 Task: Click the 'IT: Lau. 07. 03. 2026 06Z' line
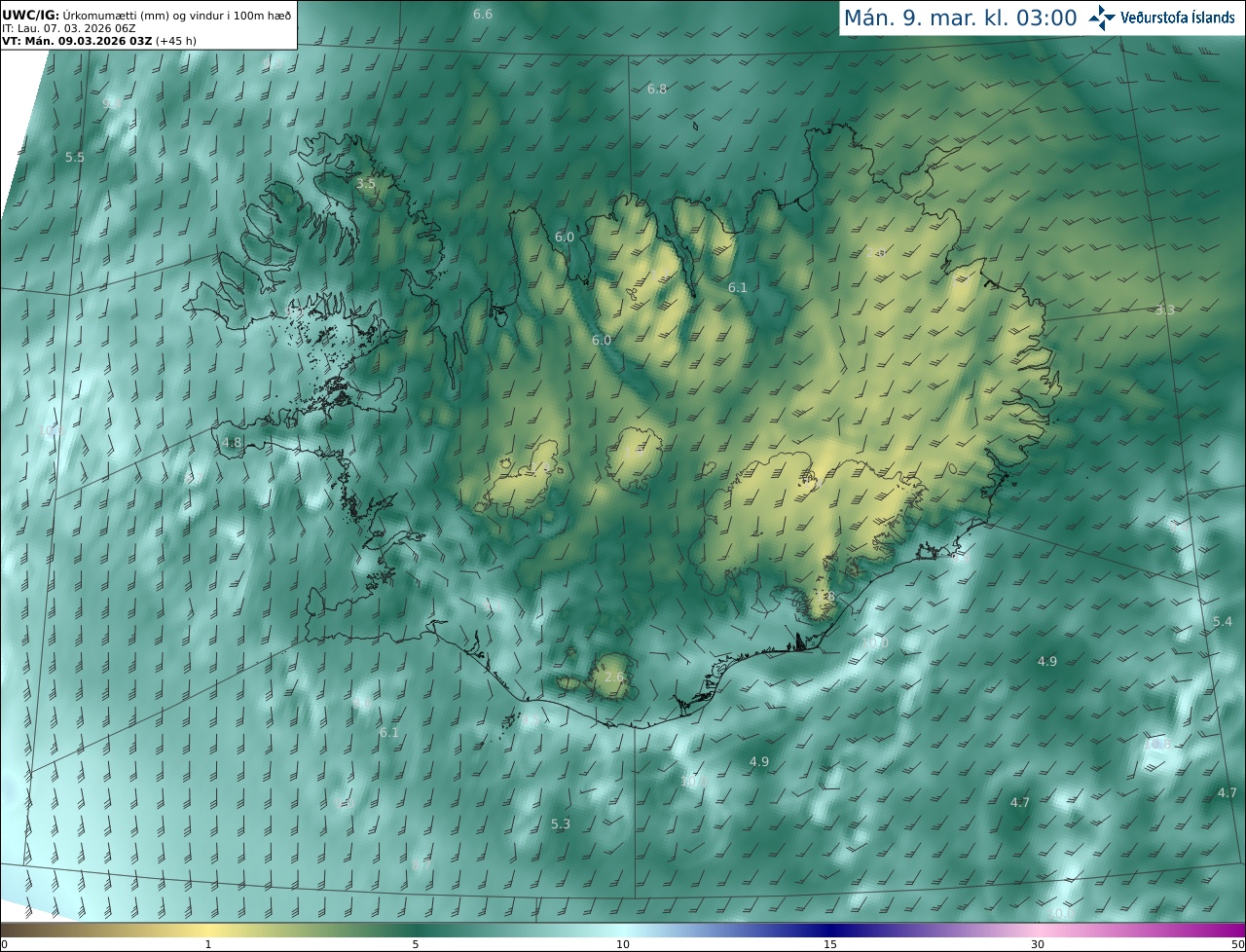(69, 27)
